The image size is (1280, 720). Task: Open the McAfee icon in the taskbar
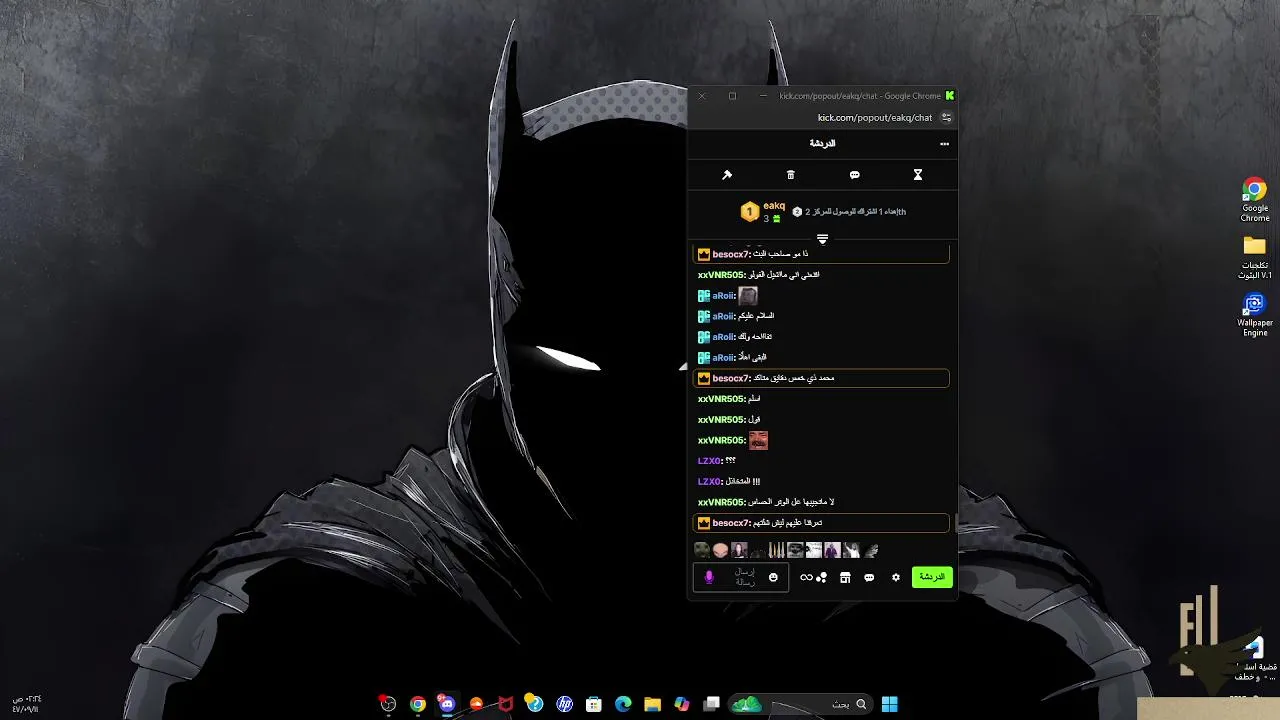[x=506, y=704]
